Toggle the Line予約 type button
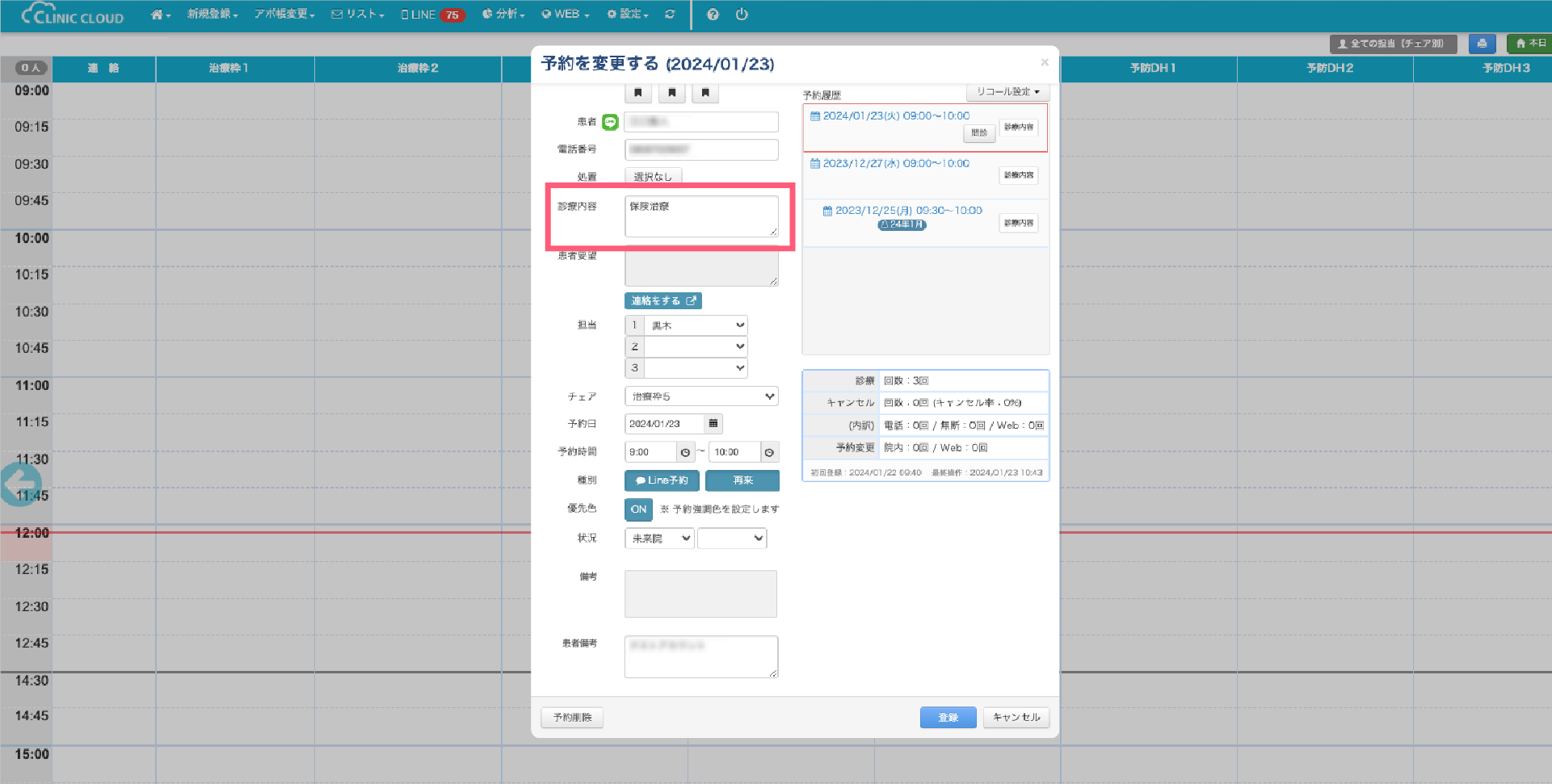This screenshot has height=784, width=1552. click(662, 480)
